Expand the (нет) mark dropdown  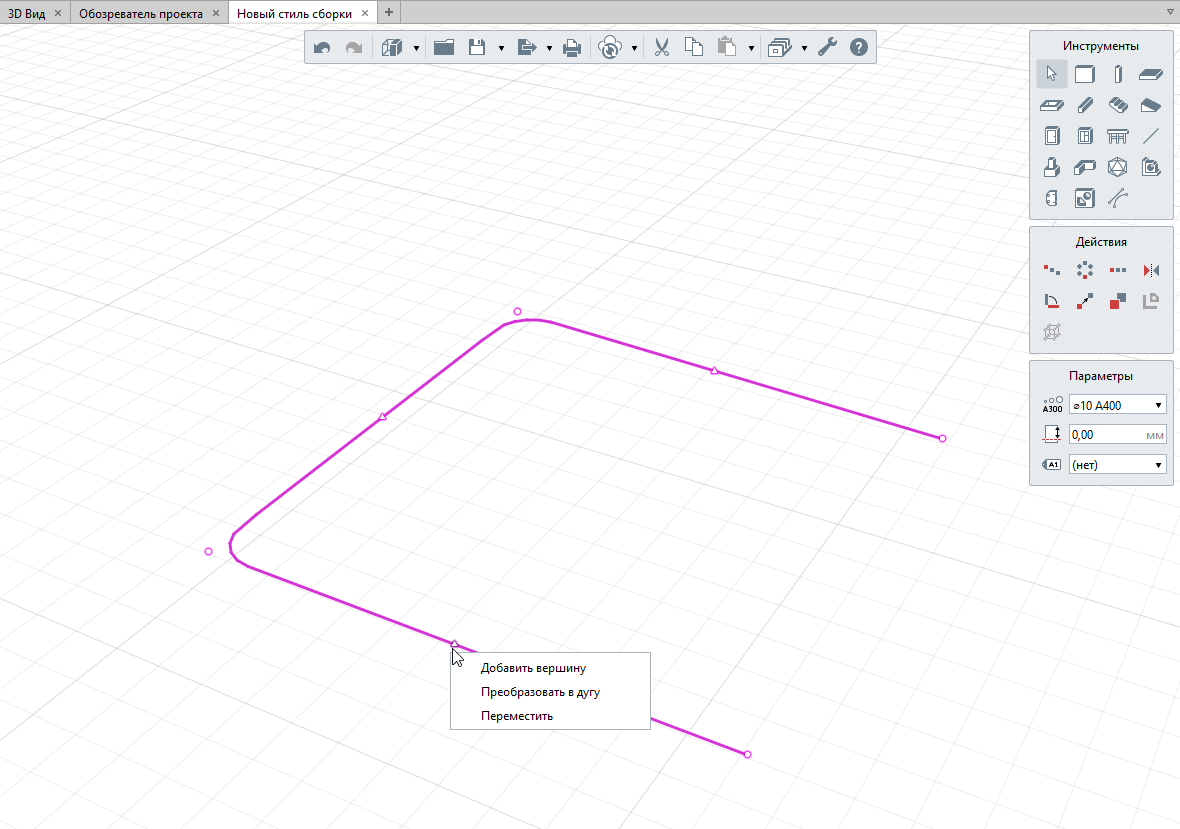[x=1117, y=465]
